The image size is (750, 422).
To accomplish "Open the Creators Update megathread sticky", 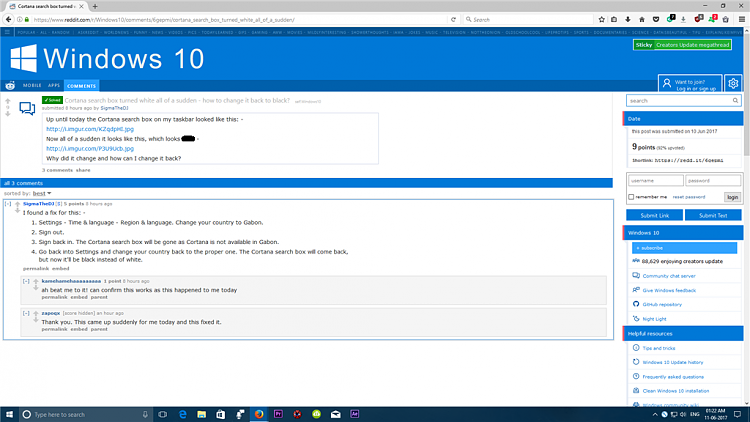I will [682, 45].
